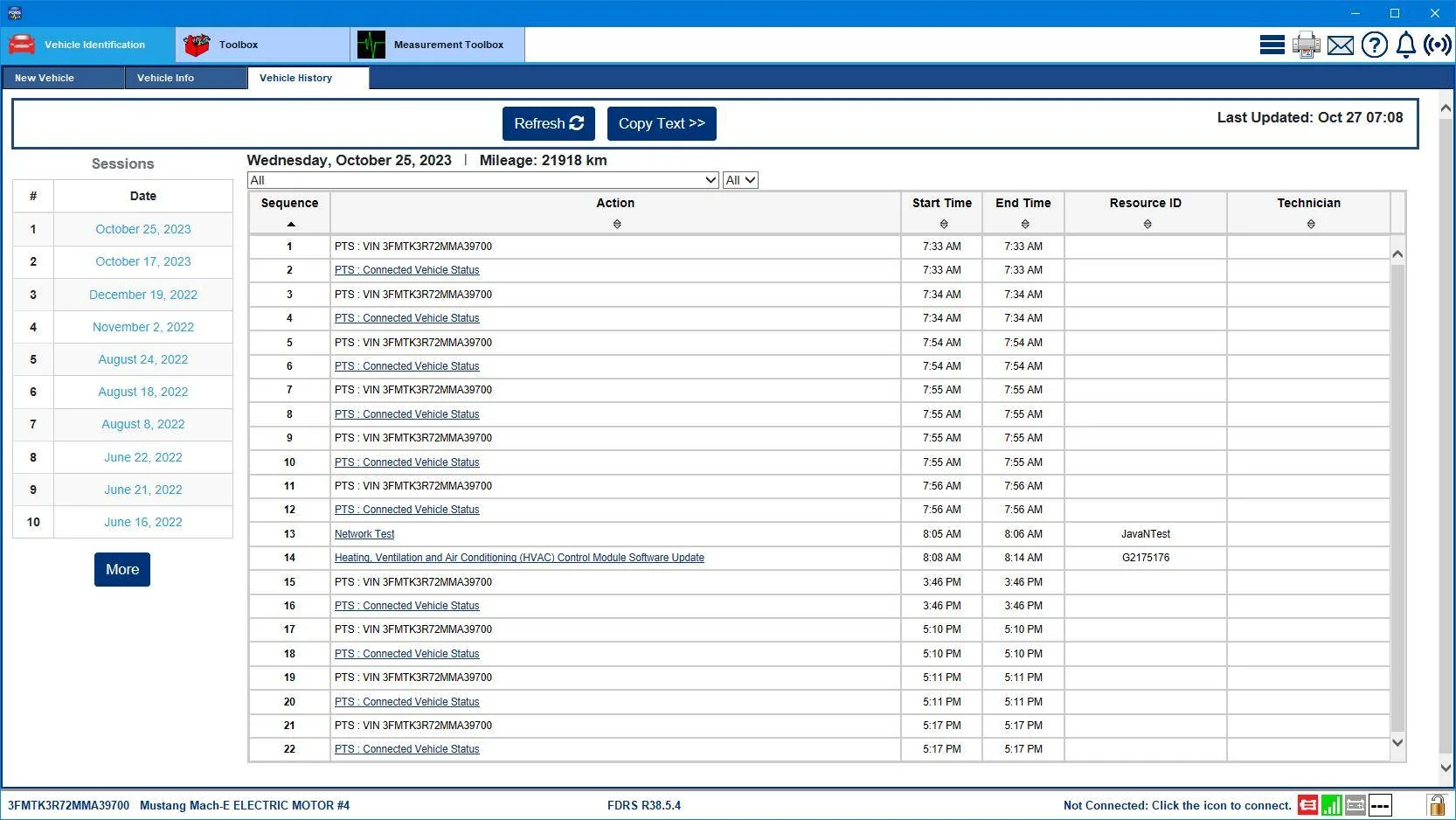This screenshot has height=820, width=1456.
Task: Open the October 25, 2023 session
Action: click(x=143, y=229)
